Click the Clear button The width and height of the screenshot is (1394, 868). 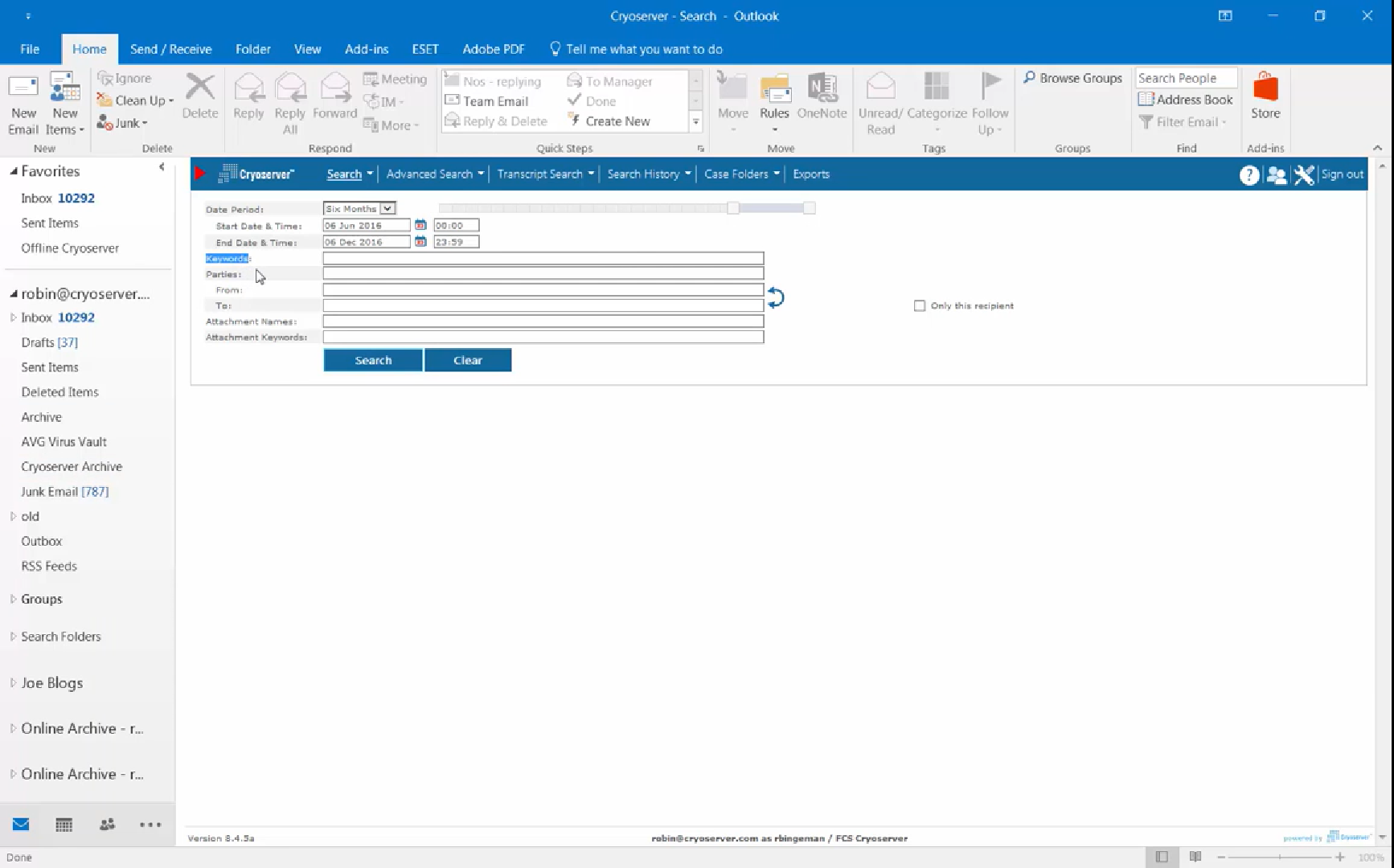pyautogui.click(x=468, y=360)
